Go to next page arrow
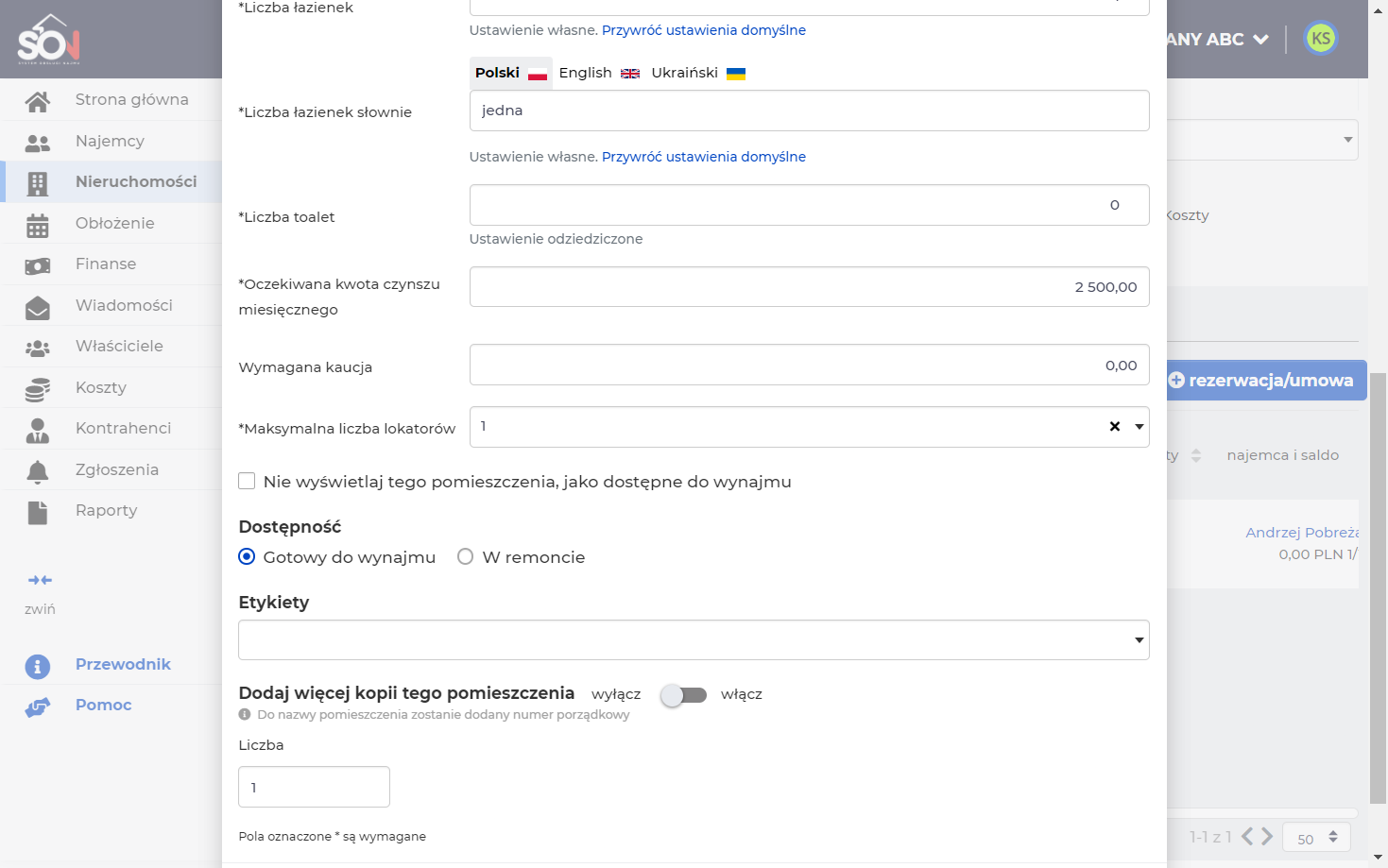The image size is (1388, 868). pyautogui.click(x=1267, y=836)
